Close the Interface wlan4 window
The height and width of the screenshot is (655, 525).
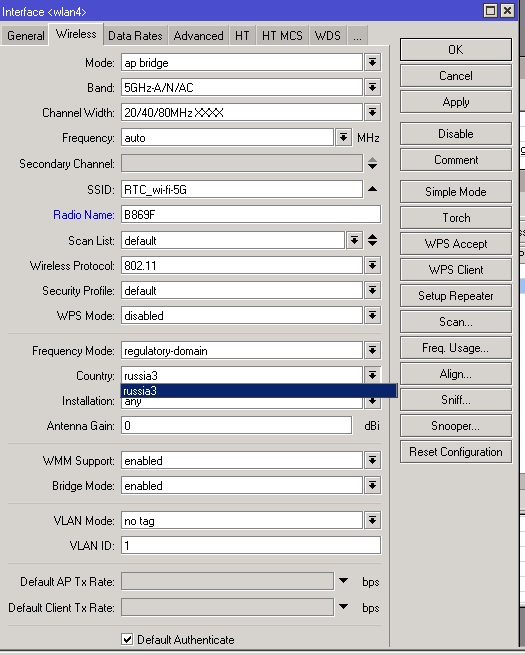pyautogui.click(x=507, y=10)
